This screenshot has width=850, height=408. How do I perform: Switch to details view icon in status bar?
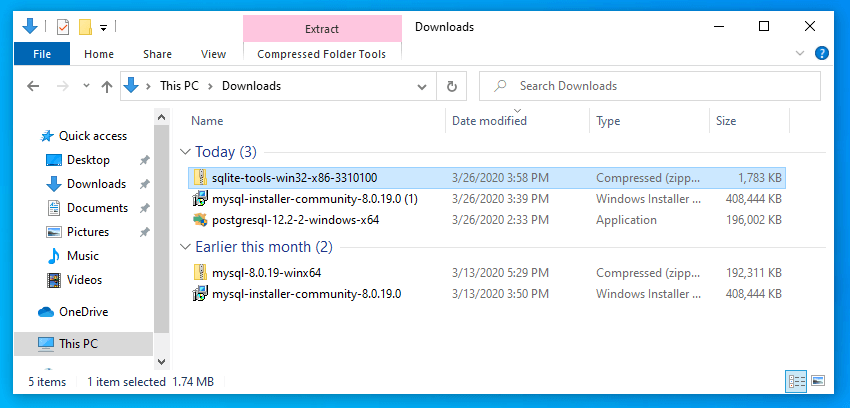coord(796,381)
